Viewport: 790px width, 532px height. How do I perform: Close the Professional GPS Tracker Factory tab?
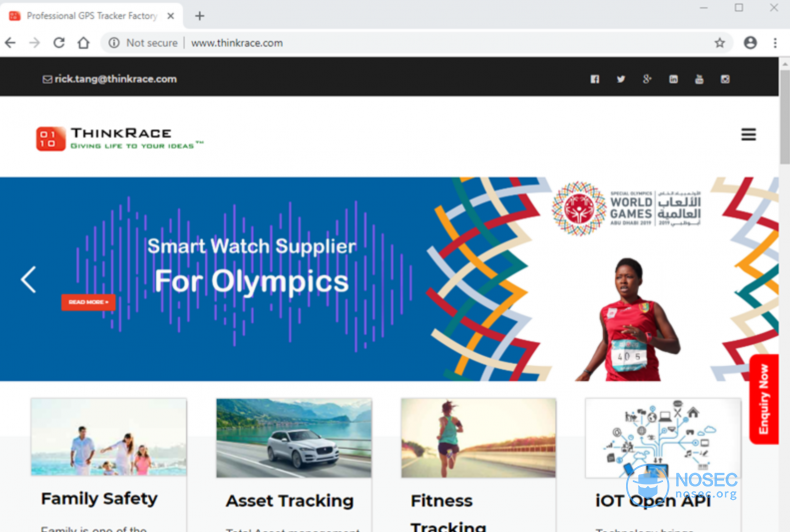pyautogui.click(x=171, y=16)
